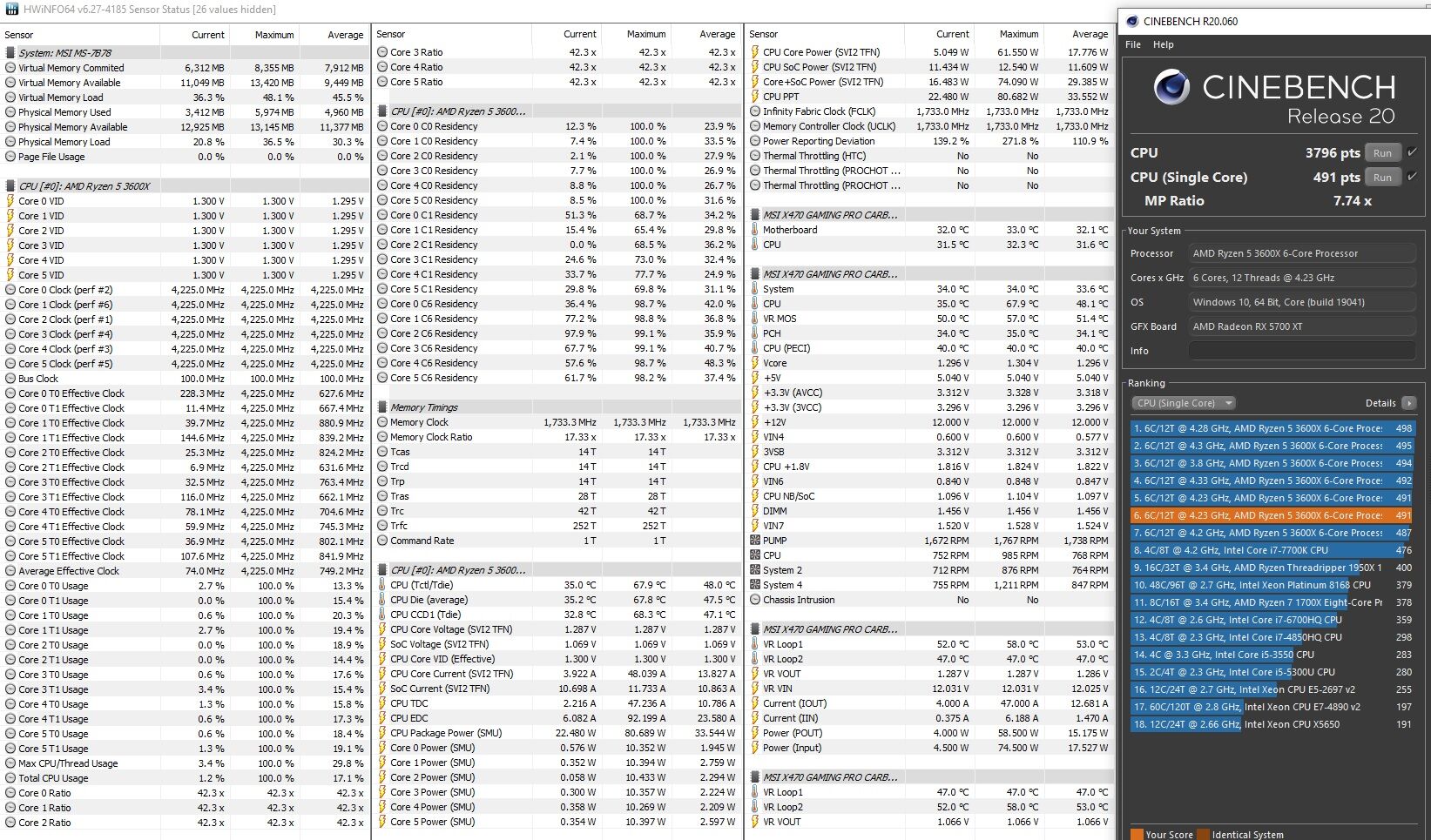The width and height of the screenshot is (1431, 840).
Task: Click the bolt icon beside CPU PPT
Action: (x=755, y=97)
